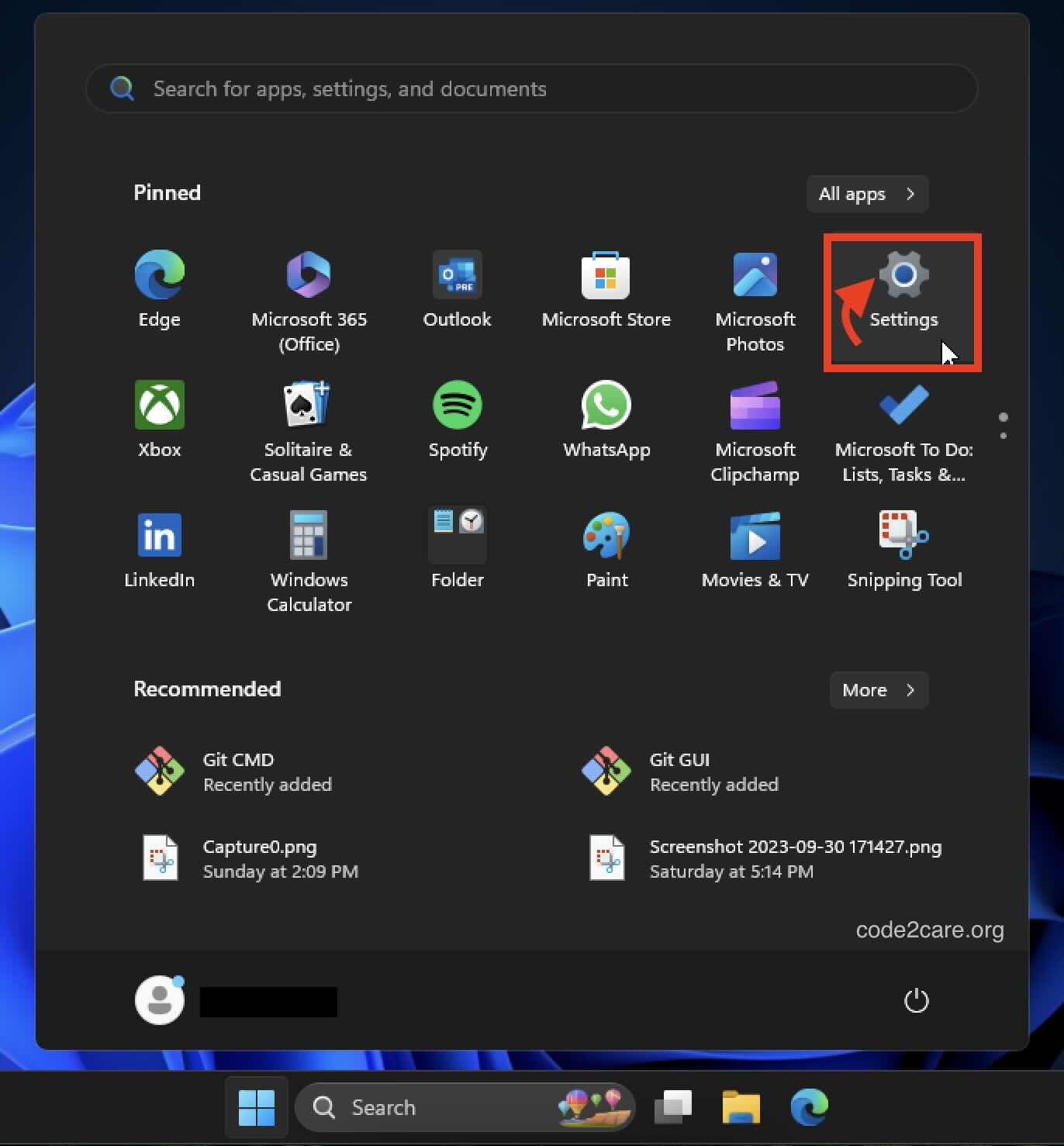Click the page indicator dots for pinned apps
Viewport: 1064px width, 1146px height.
click(x=1003, y=424)
